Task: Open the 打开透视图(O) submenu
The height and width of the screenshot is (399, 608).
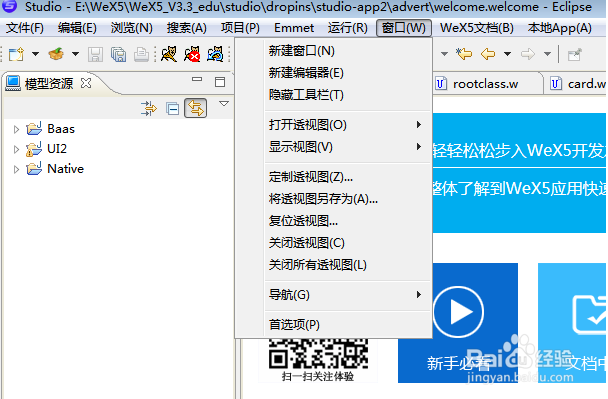Action: [x=333, y=125]
